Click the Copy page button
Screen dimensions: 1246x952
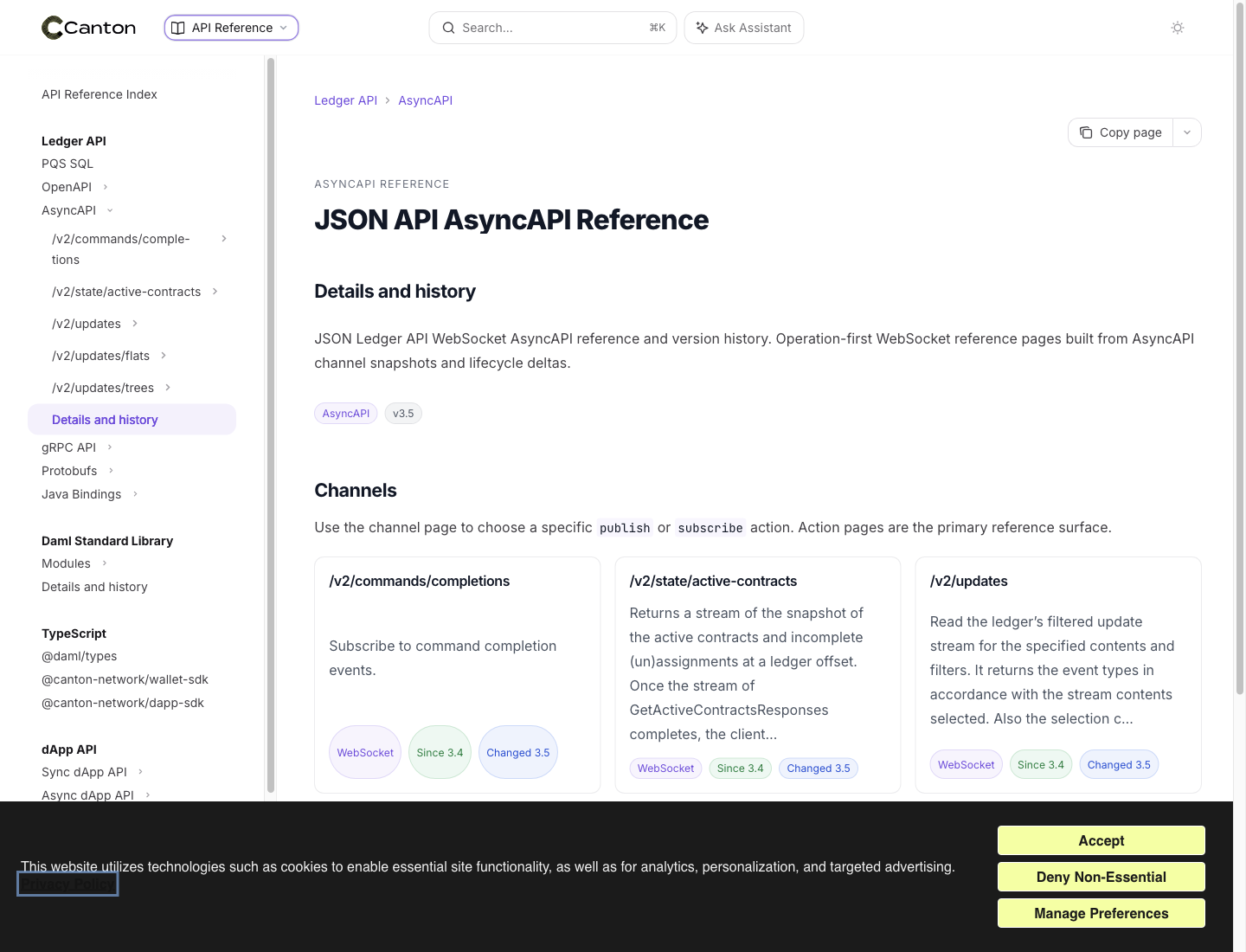[1121, 132]
